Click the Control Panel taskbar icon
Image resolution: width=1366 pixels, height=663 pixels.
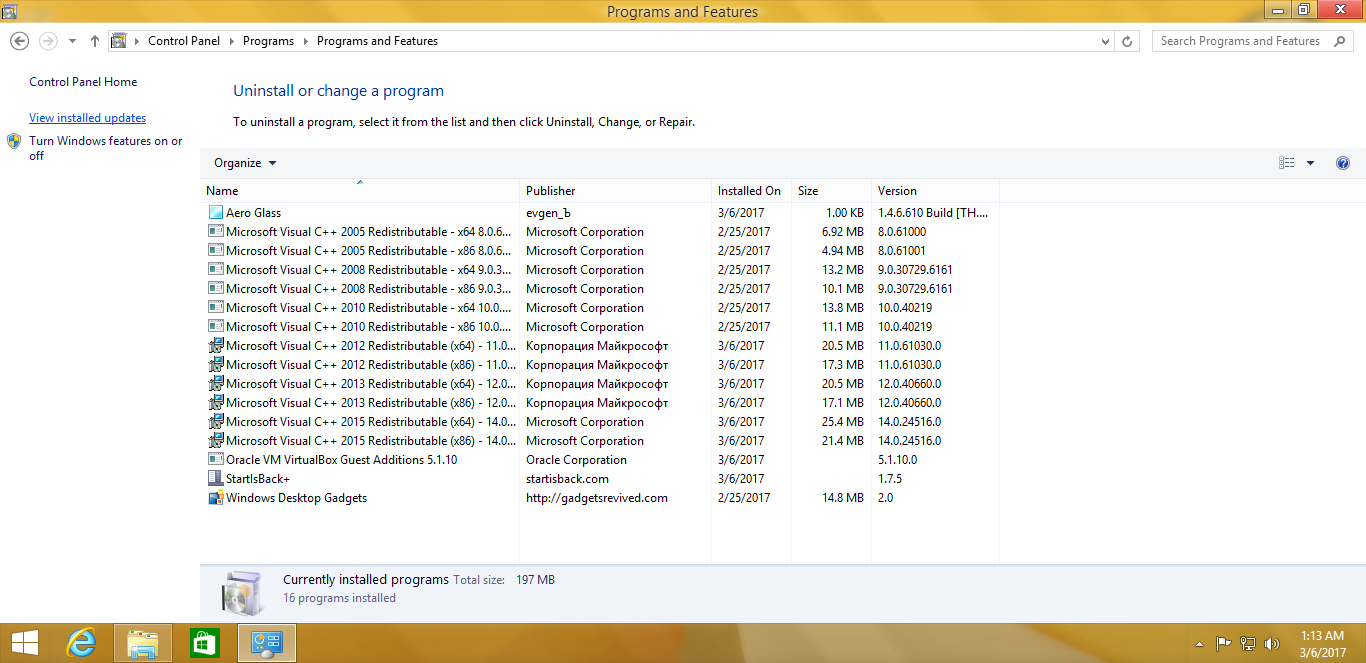tap(267, 643)
